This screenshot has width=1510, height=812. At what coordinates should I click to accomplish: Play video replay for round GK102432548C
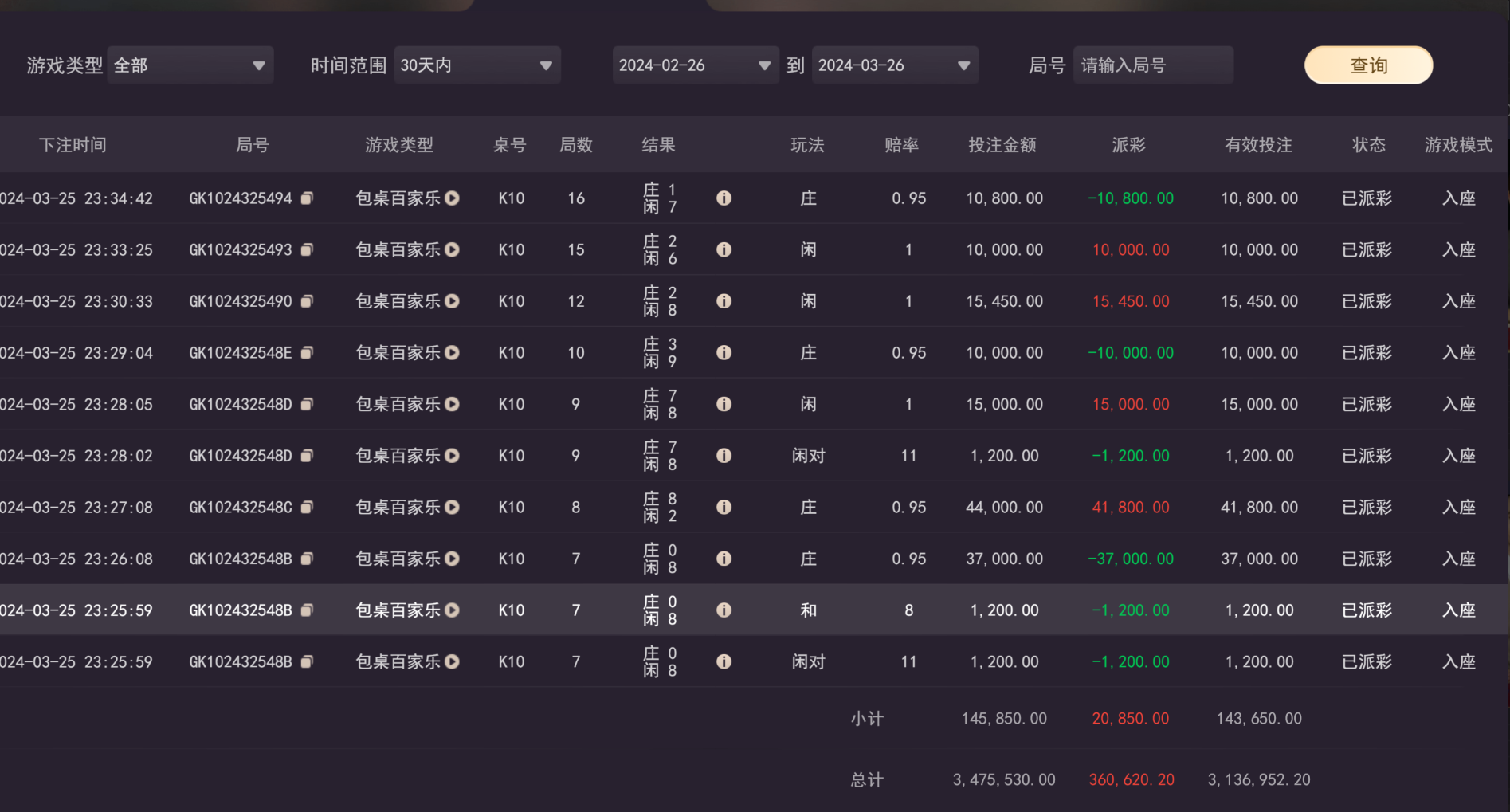point(452,508)
